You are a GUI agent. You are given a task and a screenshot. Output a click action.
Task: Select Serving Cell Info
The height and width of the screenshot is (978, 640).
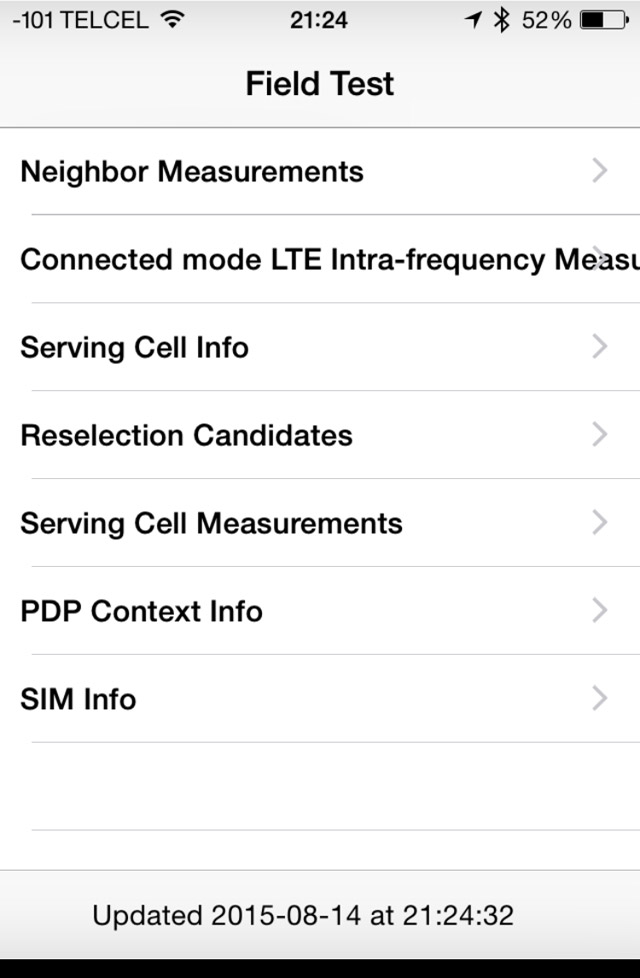point(135,348)
